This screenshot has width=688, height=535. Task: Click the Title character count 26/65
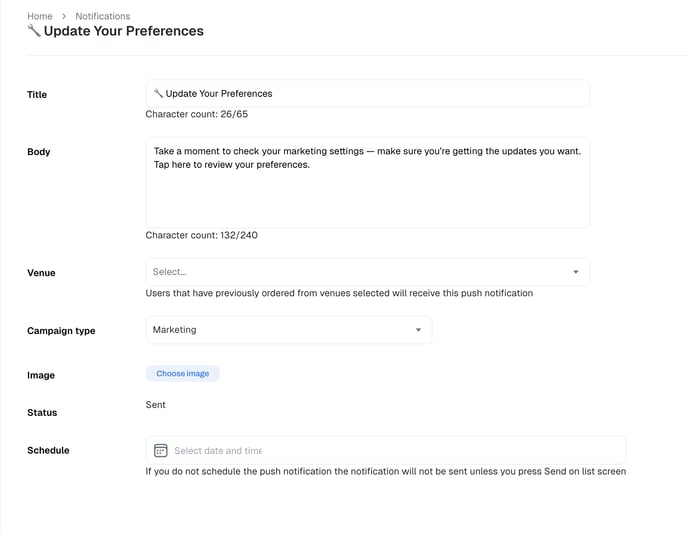[197, 114]
